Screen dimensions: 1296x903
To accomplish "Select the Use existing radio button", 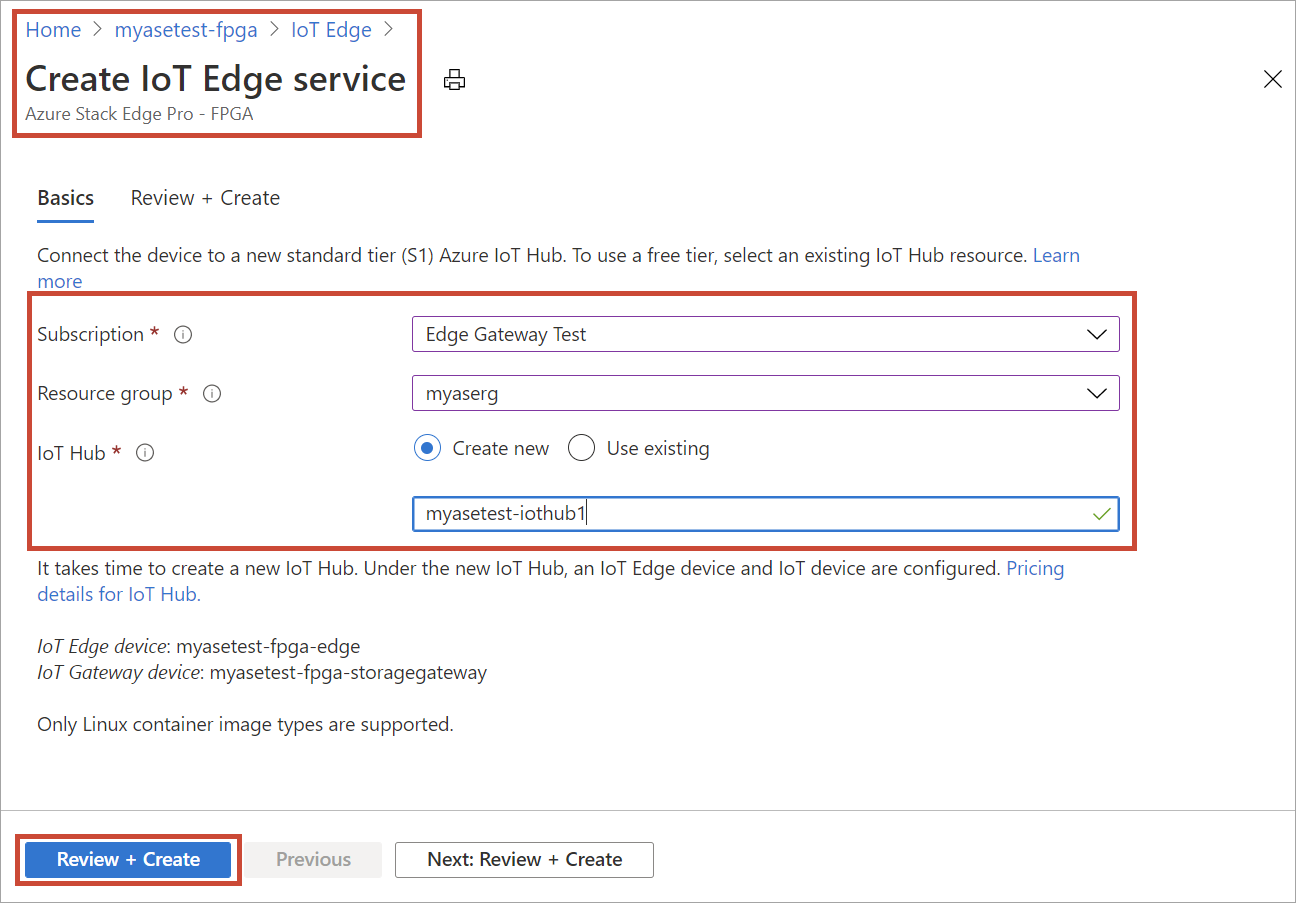I will click(581, 449).
